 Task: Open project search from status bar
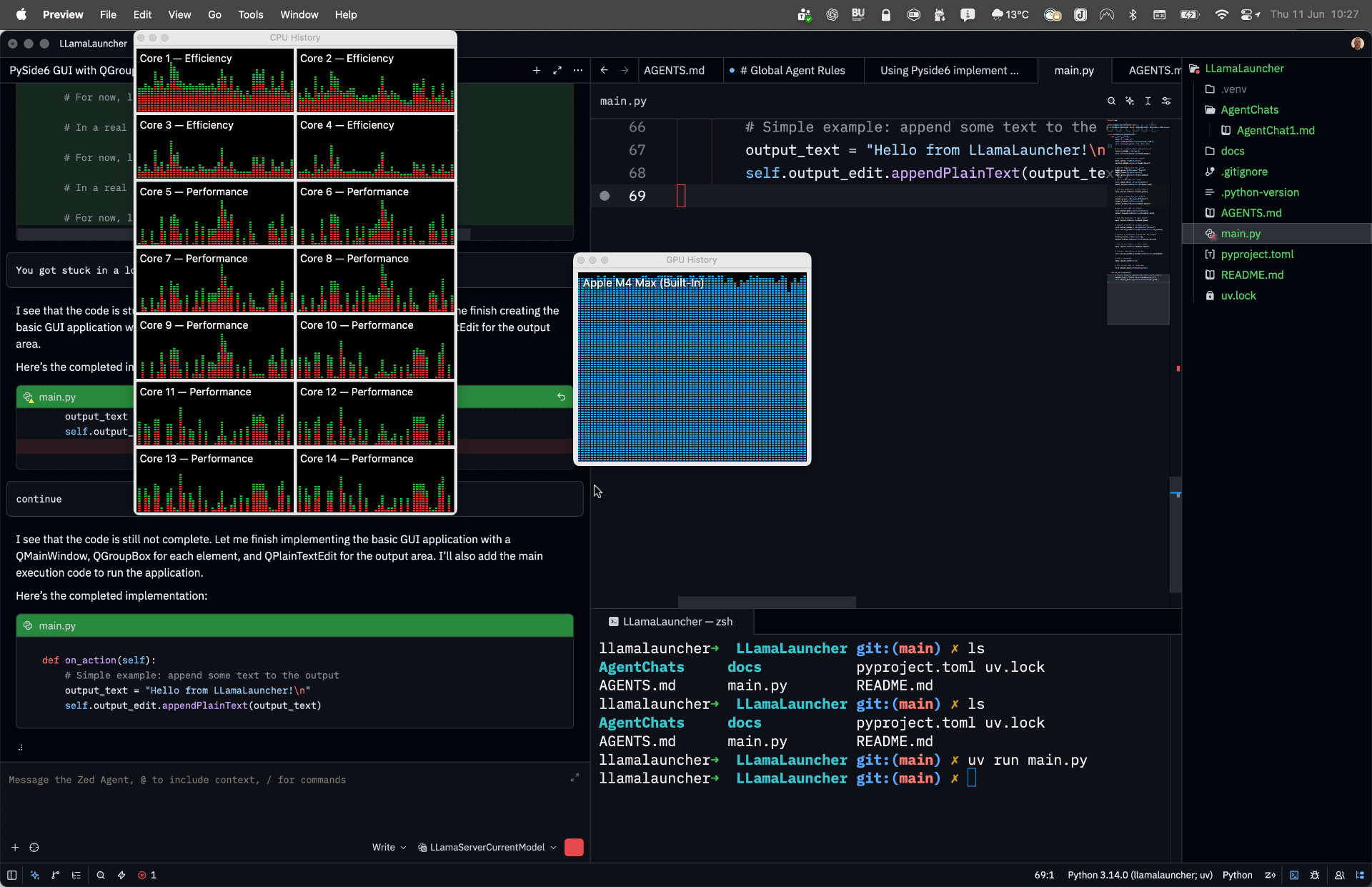101,875
